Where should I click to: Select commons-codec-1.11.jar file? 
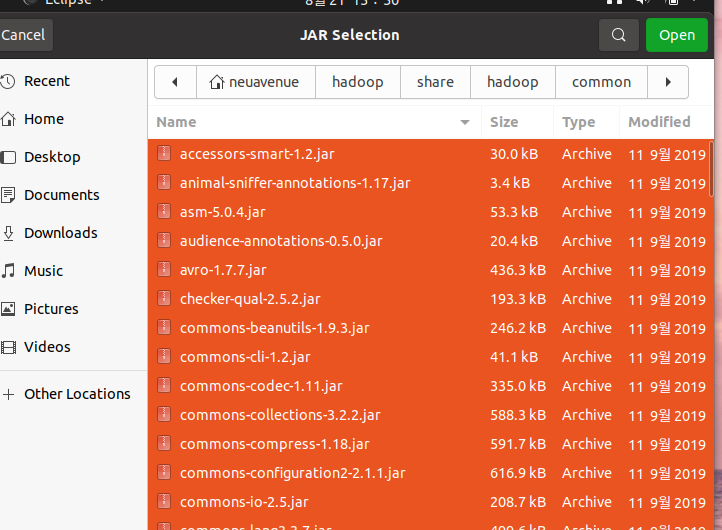[x=431, y=386]
